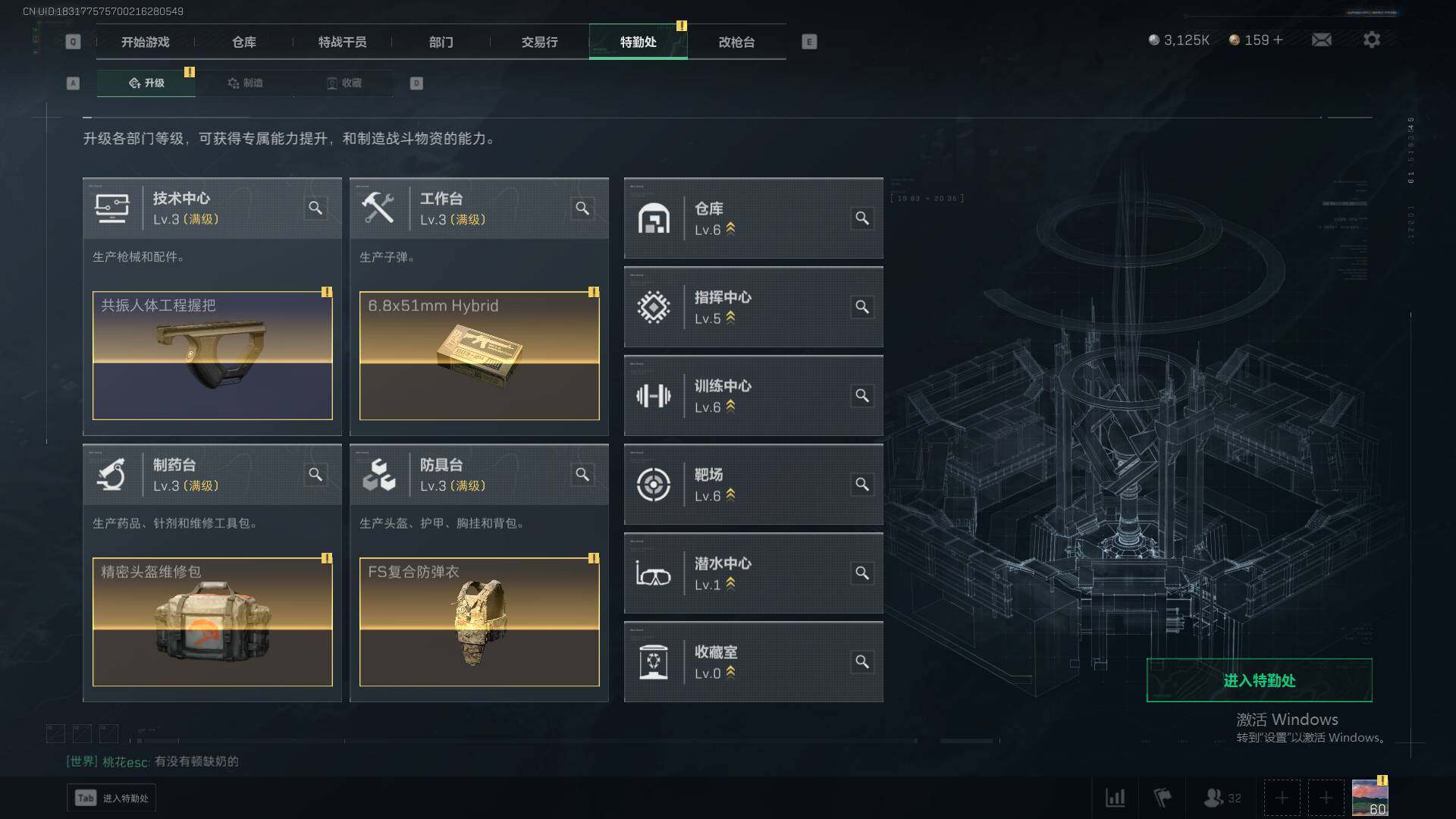Click the 进入特勤处 button

click(x=1260, y=680)
